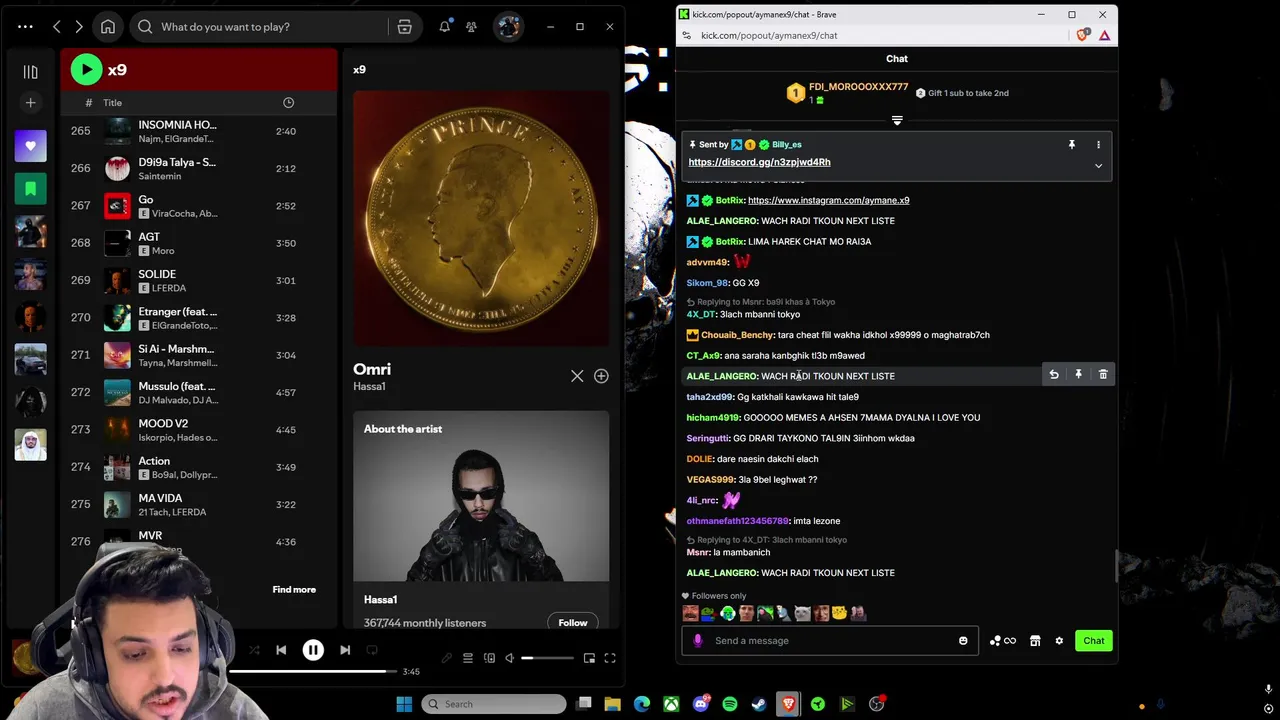Sort tracks by duration clock icon
Viewport: 1280px width, 720px height.
[288, 103]
